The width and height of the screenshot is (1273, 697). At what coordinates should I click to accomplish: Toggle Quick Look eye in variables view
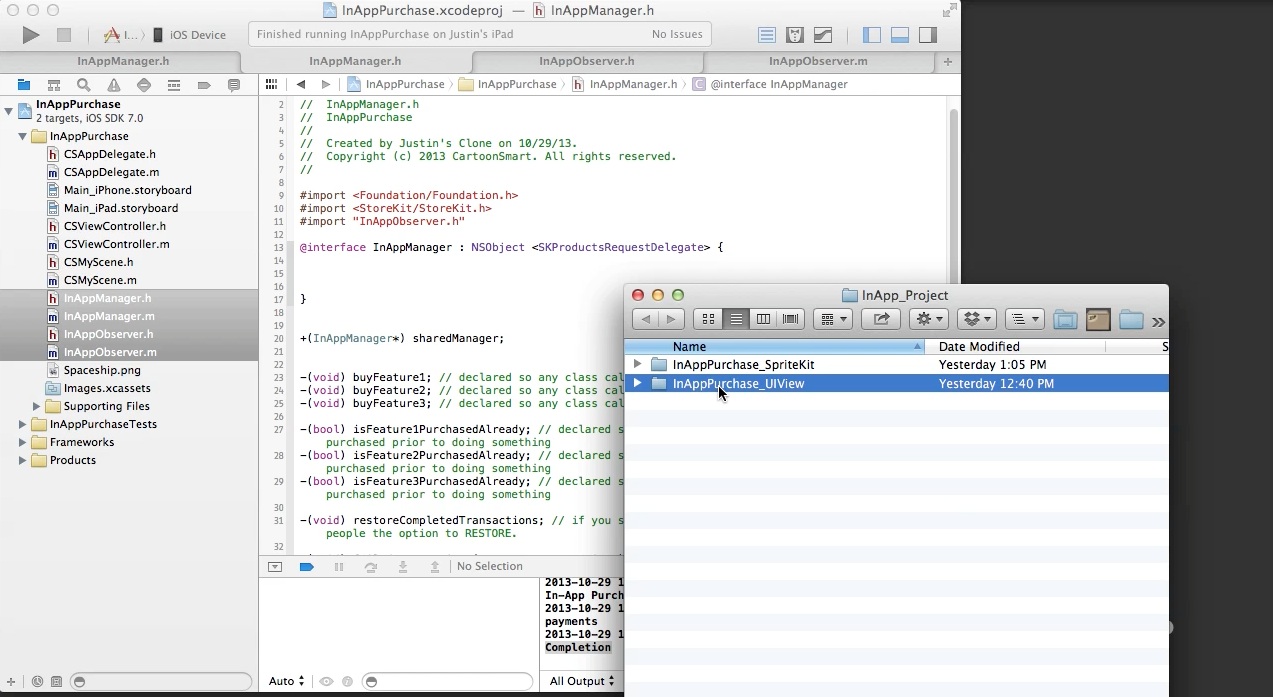[326, 682]
